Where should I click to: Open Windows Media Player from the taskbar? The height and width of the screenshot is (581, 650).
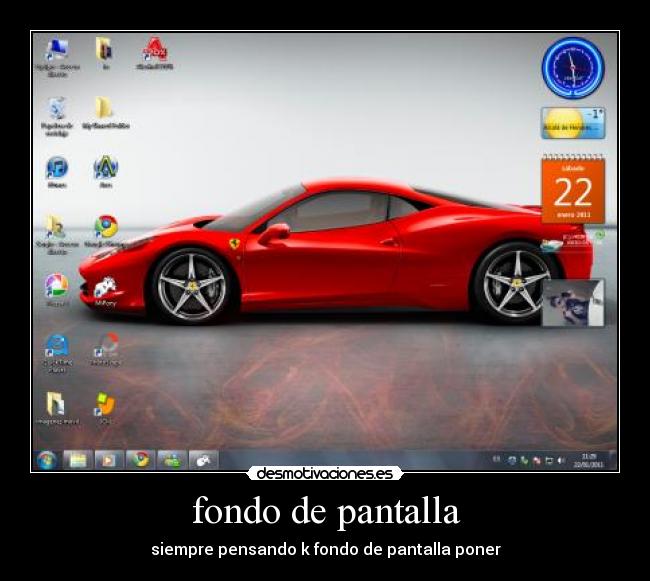[x=109, y=460]
